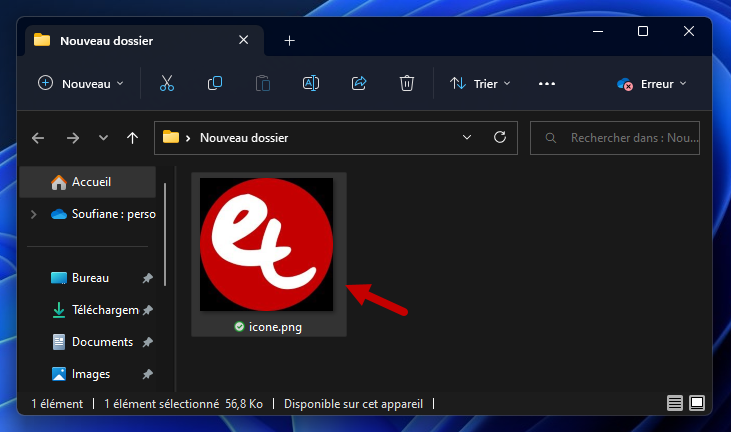This screenshot has height=432, width=731.
Task: Open the OneDrive Erreur status dropdown
Action: (x=652, y=84)
